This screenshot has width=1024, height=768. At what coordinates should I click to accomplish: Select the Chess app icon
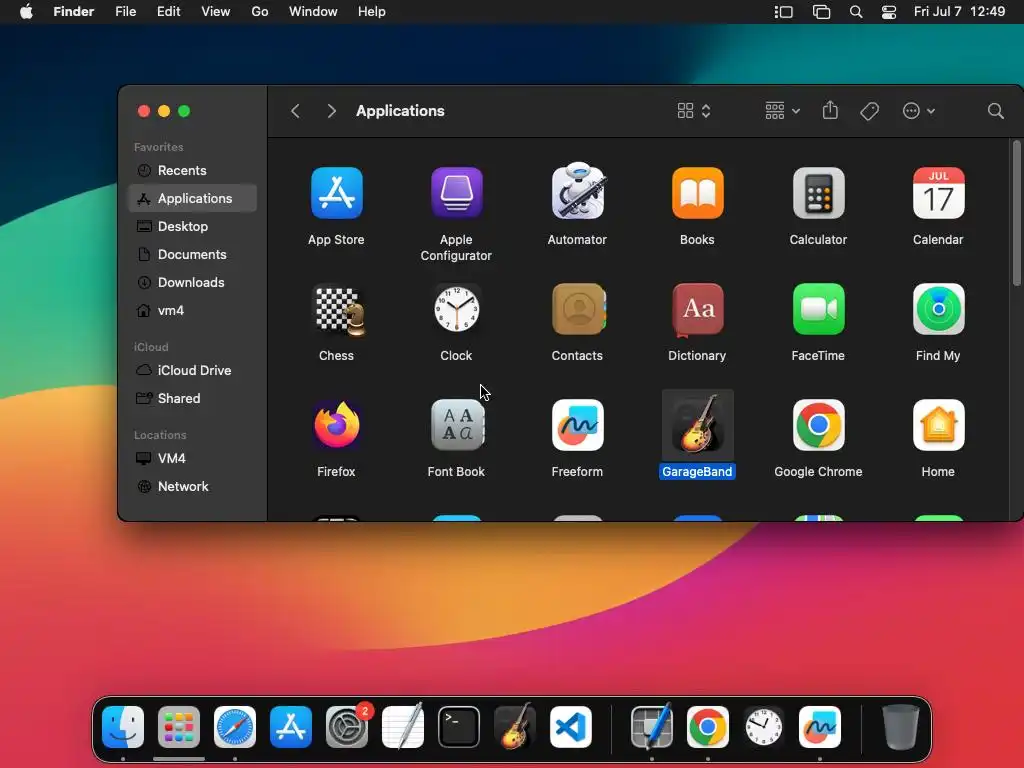click(x=338, y=310)
